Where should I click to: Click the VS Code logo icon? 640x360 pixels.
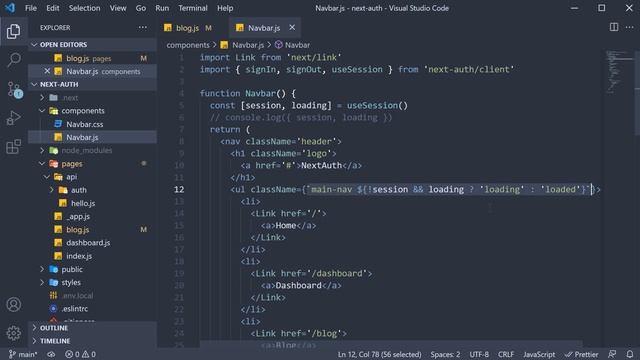coord(9,8)
